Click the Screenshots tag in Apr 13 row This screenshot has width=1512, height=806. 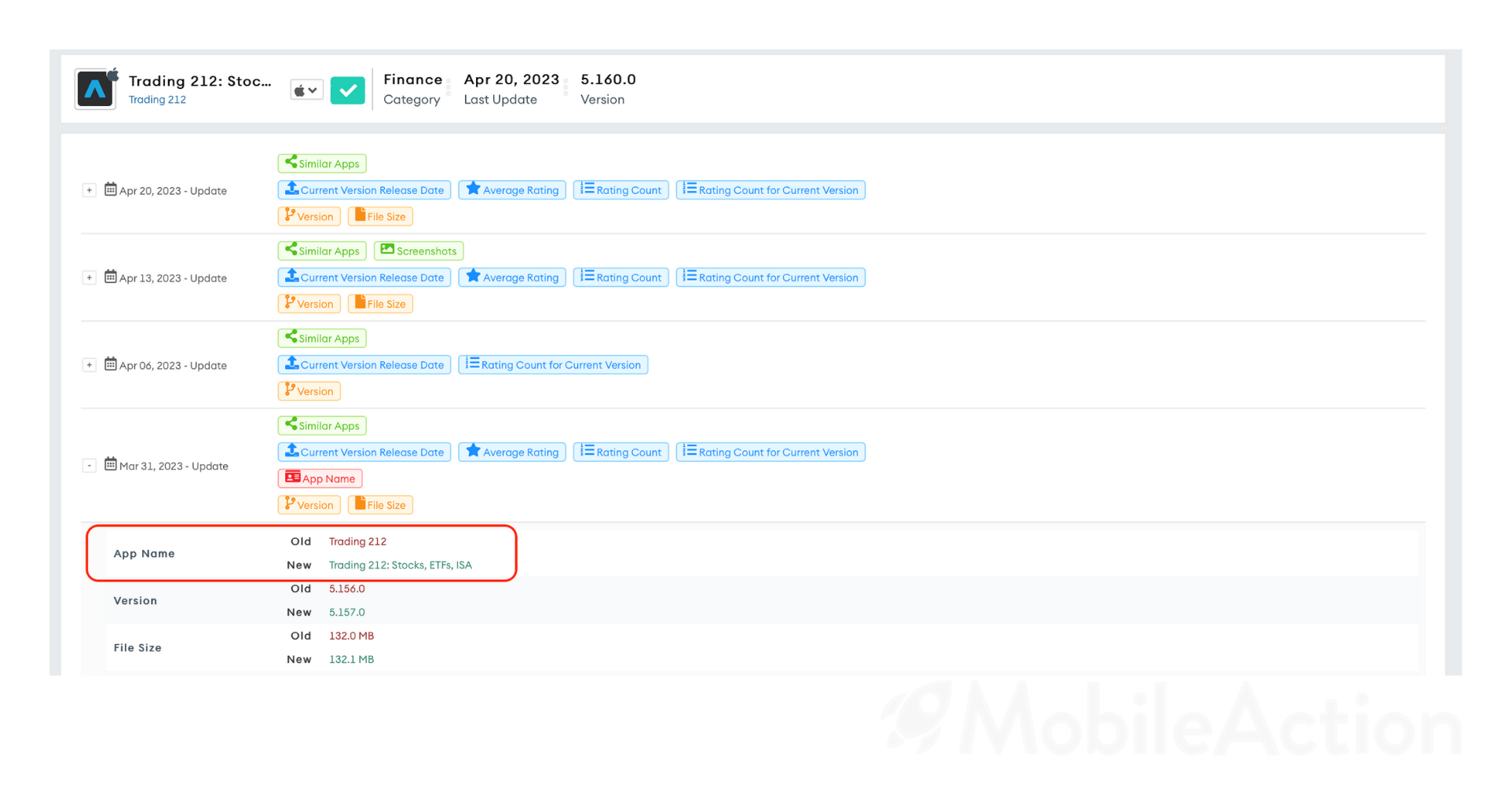(x=419, y=251)
